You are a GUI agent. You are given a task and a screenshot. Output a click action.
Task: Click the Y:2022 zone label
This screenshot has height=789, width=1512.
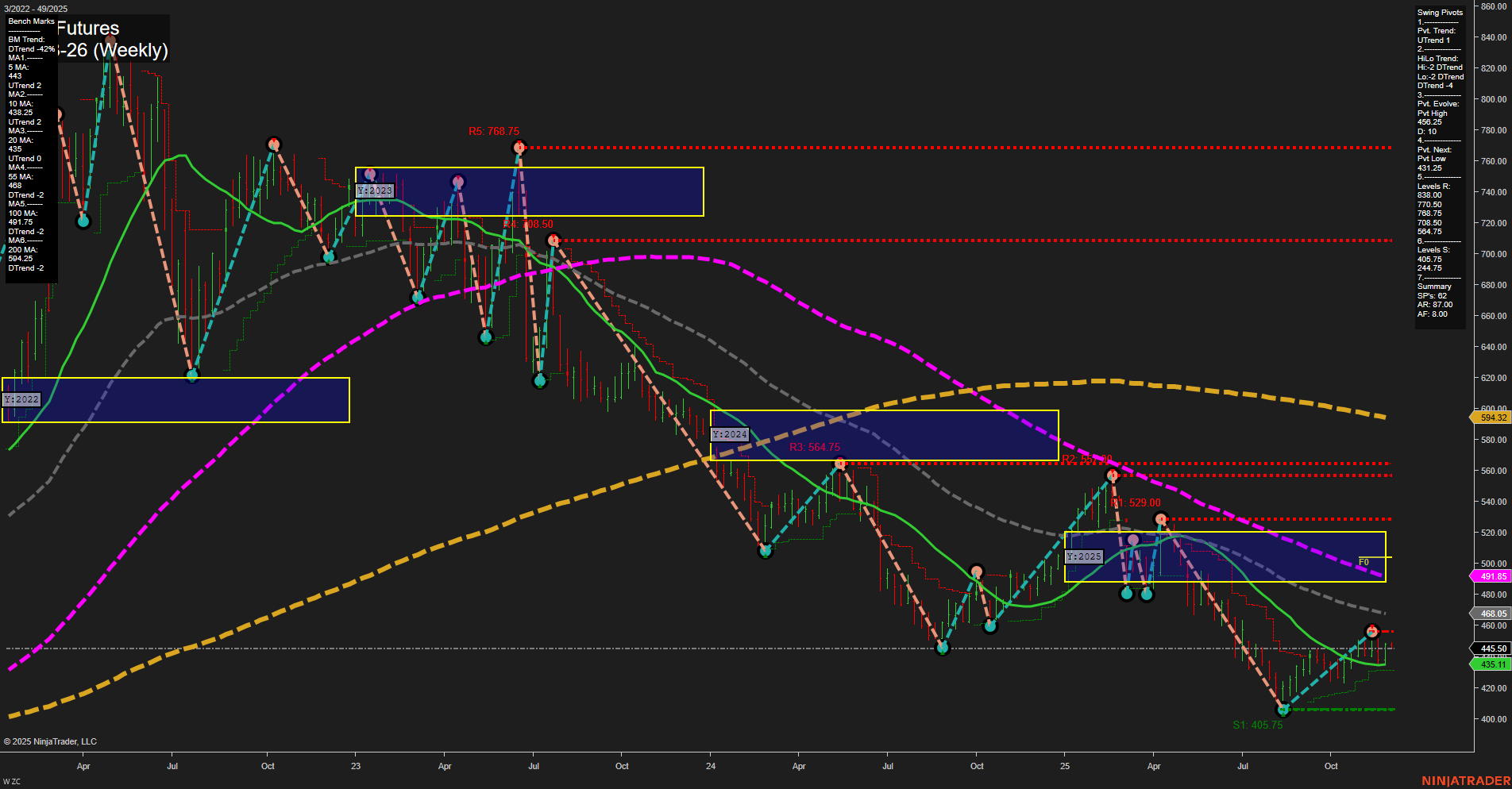[21, 399]
